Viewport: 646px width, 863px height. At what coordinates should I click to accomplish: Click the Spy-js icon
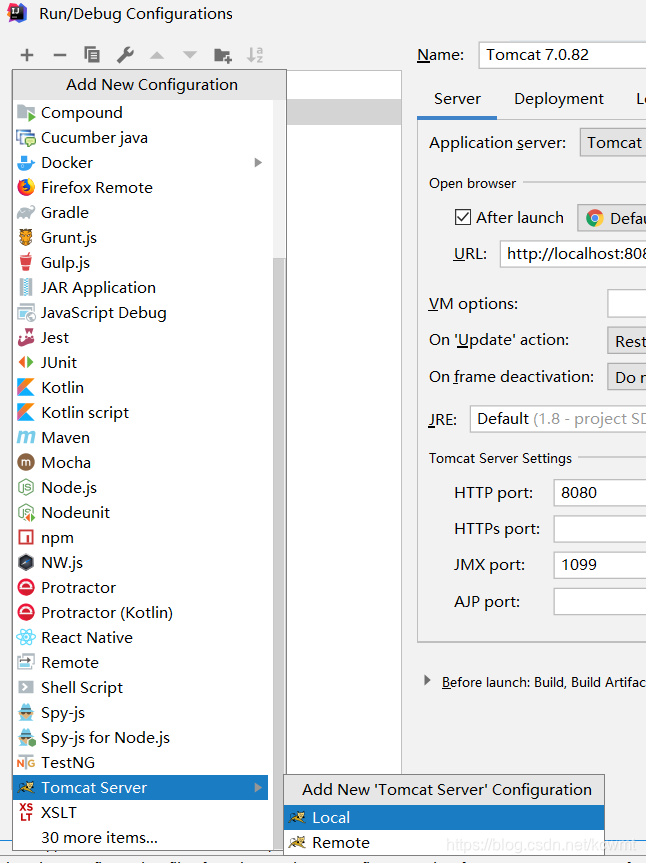point(26,713)
